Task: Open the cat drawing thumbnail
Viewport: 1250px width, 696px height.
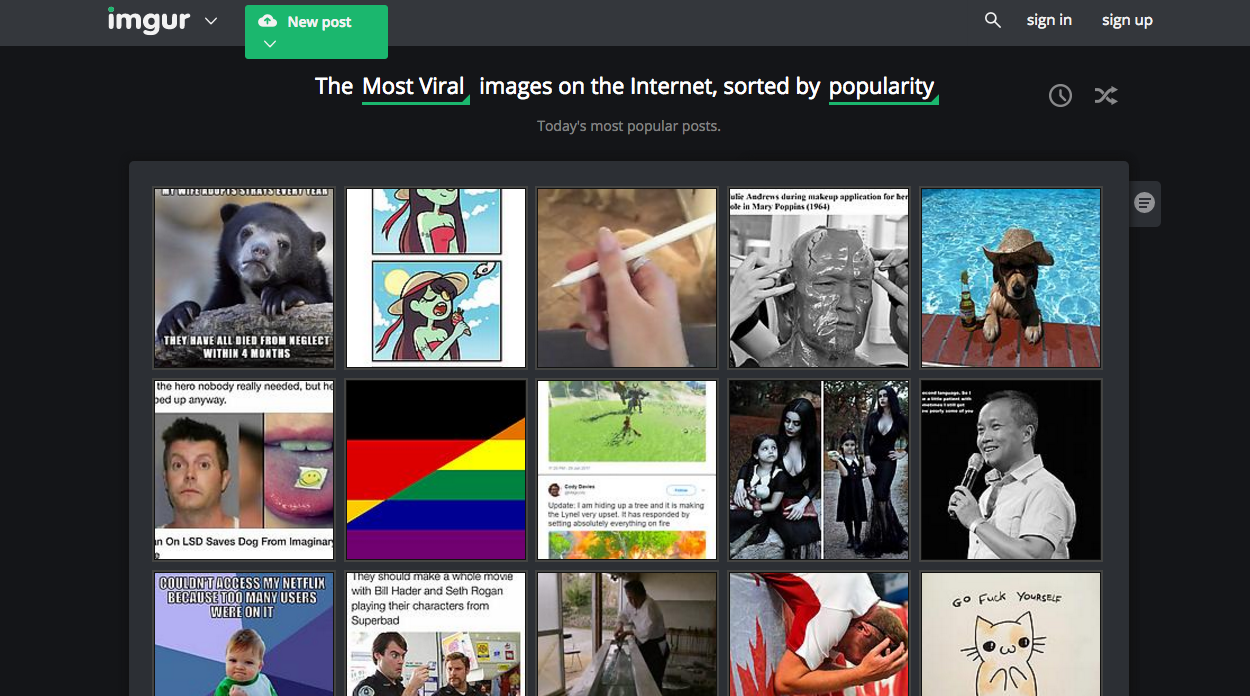Action: pos(1011,634)
